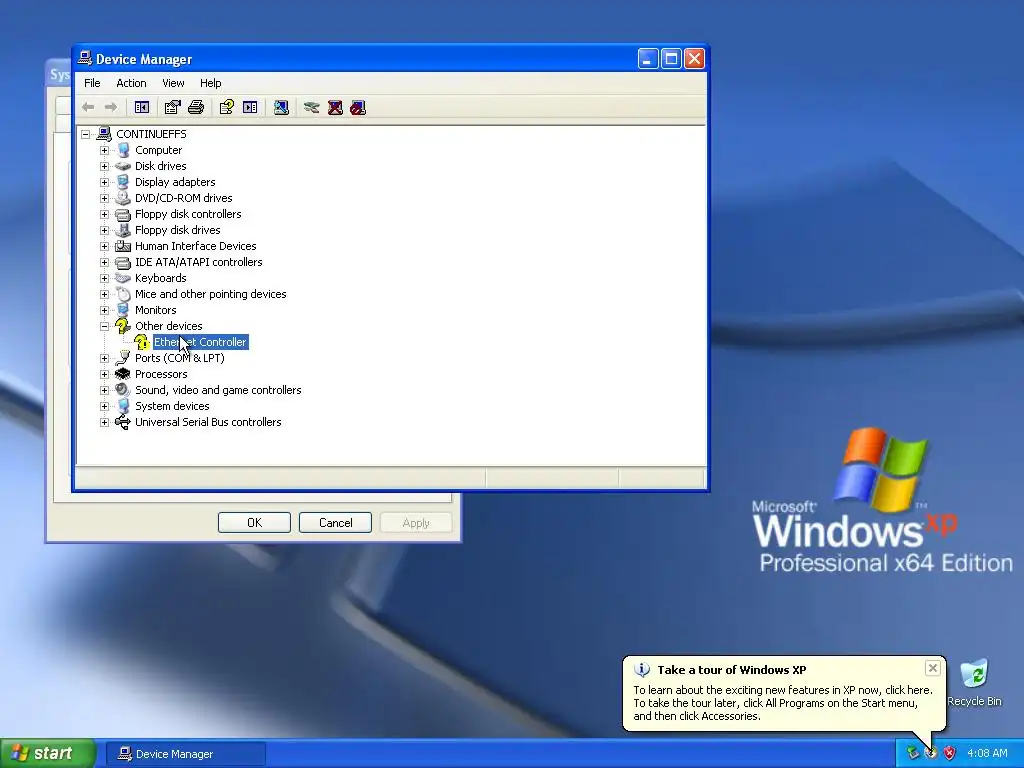Expand the System devices node
The image size is (1024, 768).
point(104,406)
